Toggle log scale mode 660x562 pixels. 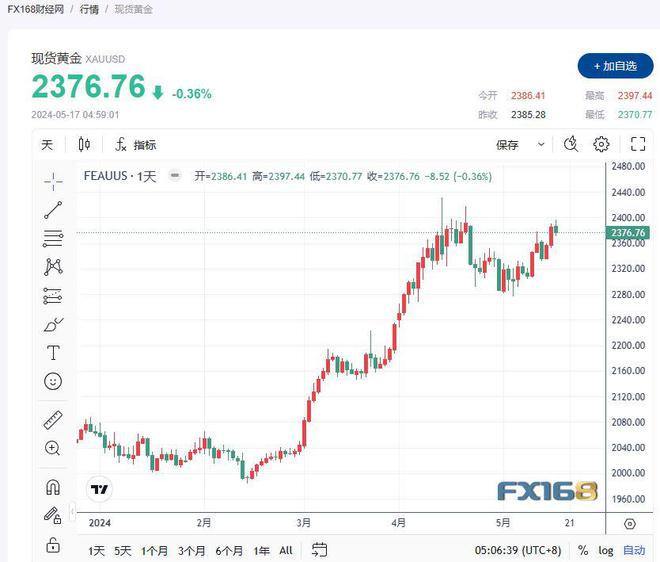tap(606, 551)
